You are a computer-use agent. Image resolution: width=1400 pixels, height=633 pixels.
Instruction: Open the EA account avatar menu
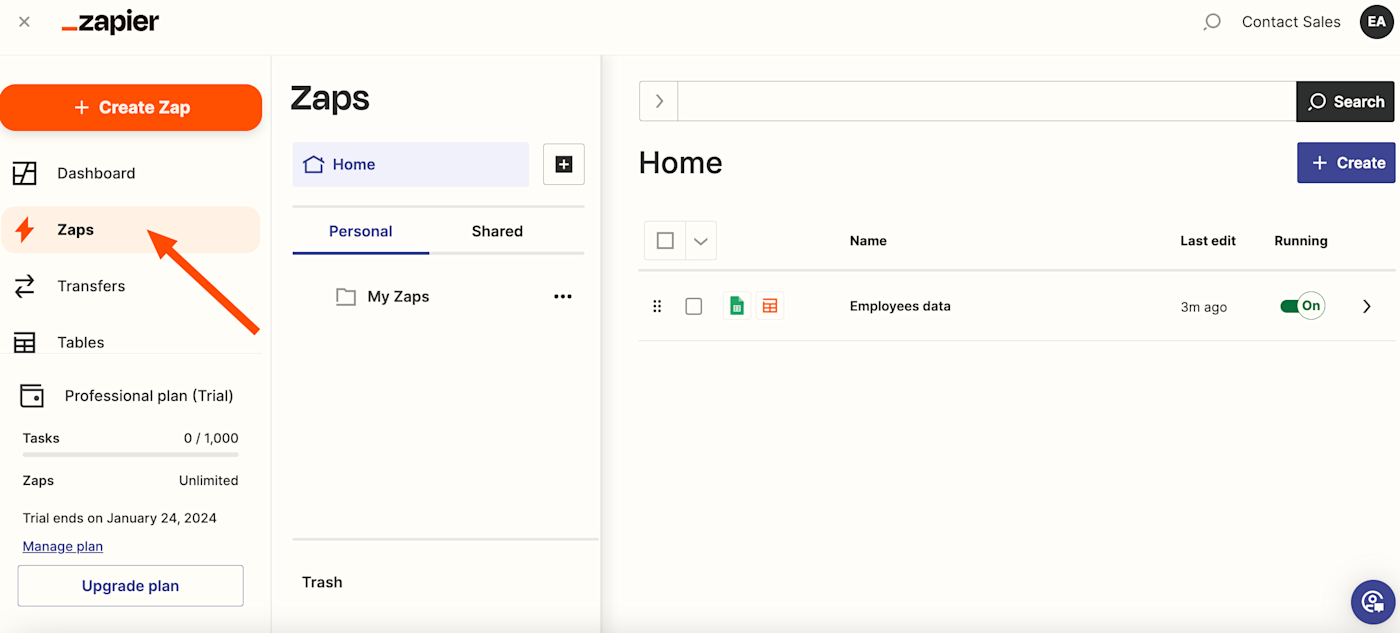point(1377,22)
